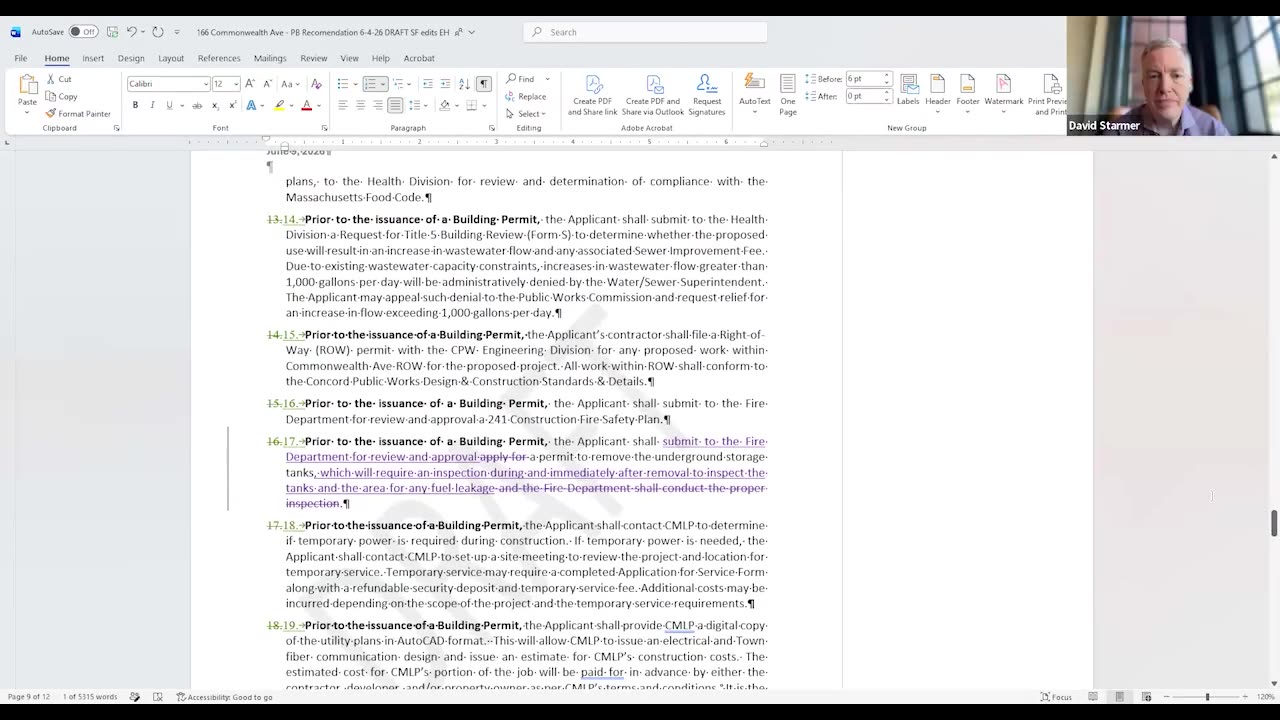This screenshot has width=1280, height=720.
Task: Open Line and Paragraph Spacing dropdown
Action: (x=417, y=105)
